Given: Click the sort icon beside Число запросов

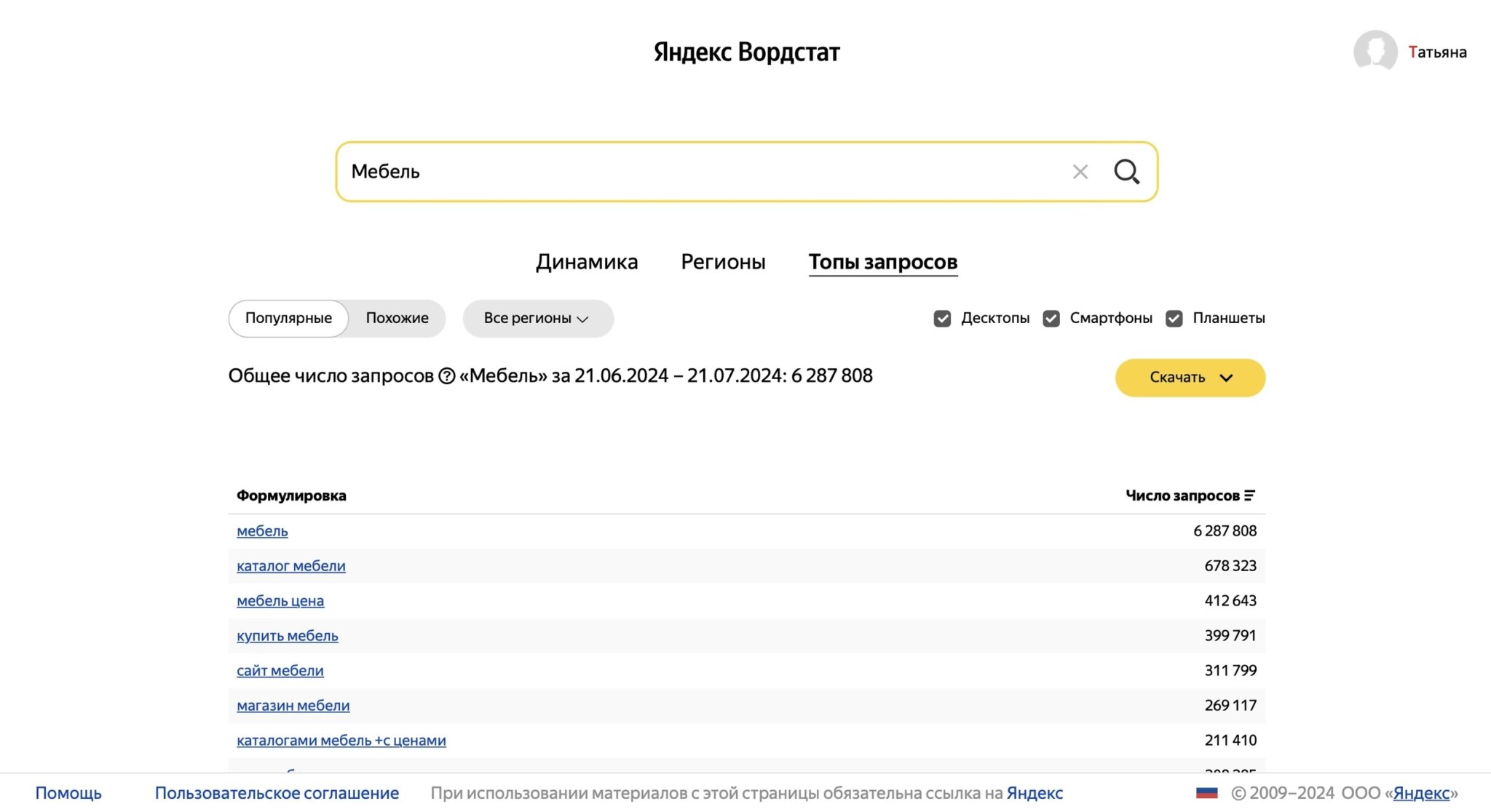Looking at the screenshot, I should 1249,495.
